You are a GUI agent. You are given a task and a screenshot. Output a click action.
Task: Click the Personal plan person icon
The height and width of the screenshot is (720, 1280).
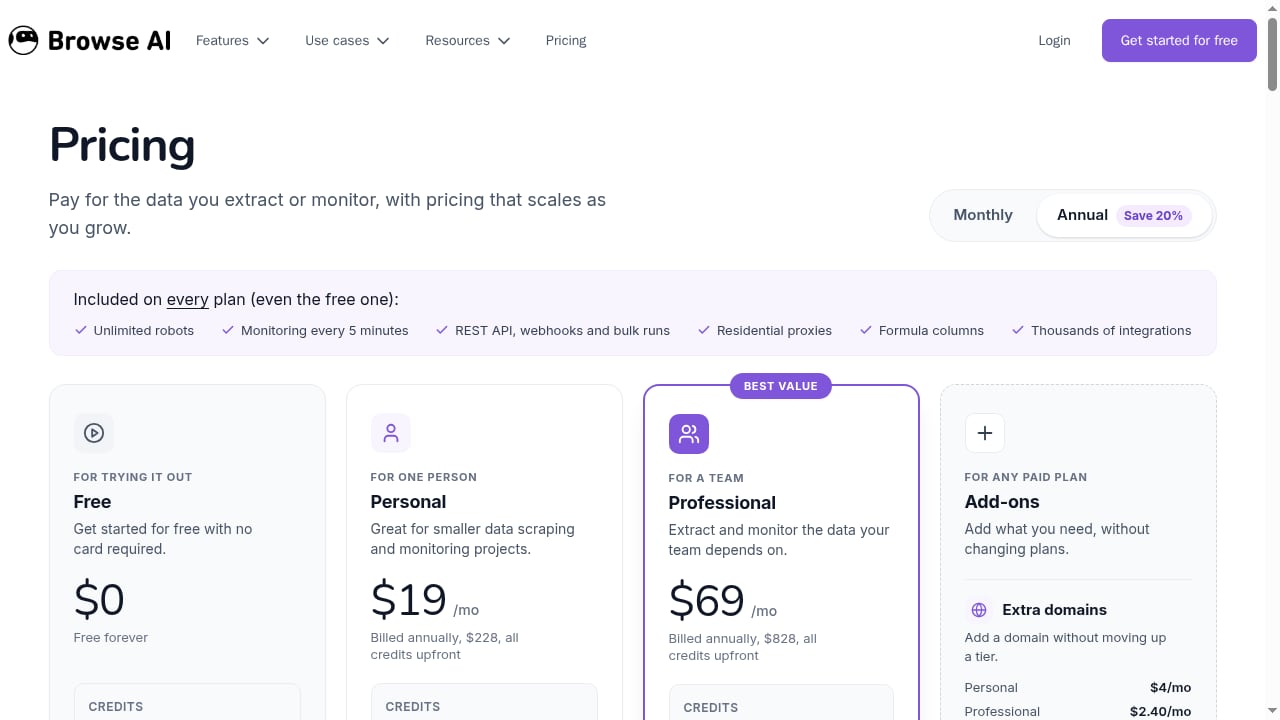(391, 433)
